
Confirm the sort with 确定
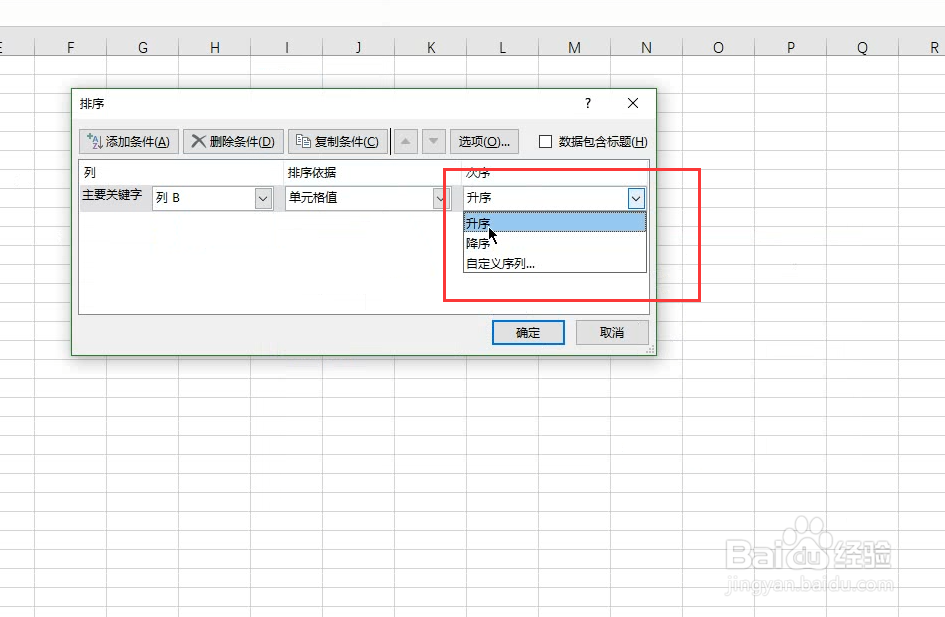(528, 333)
